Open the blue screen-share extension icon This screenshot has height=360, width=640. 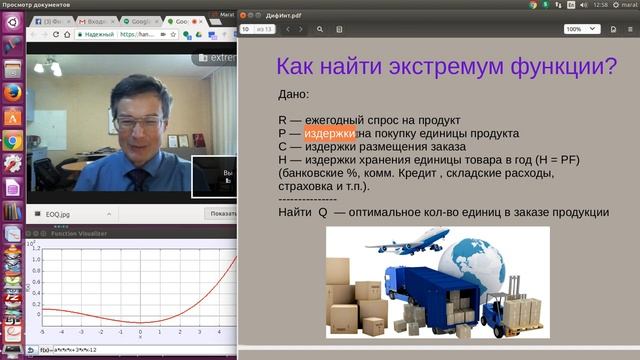pos(212,36)
